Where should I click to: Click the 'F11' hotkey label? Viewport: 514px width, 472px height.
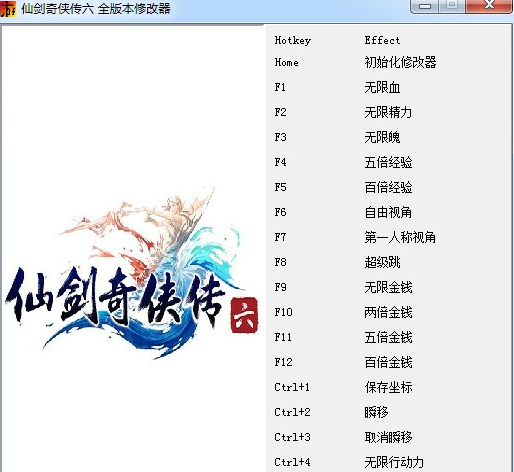[283, 337]
